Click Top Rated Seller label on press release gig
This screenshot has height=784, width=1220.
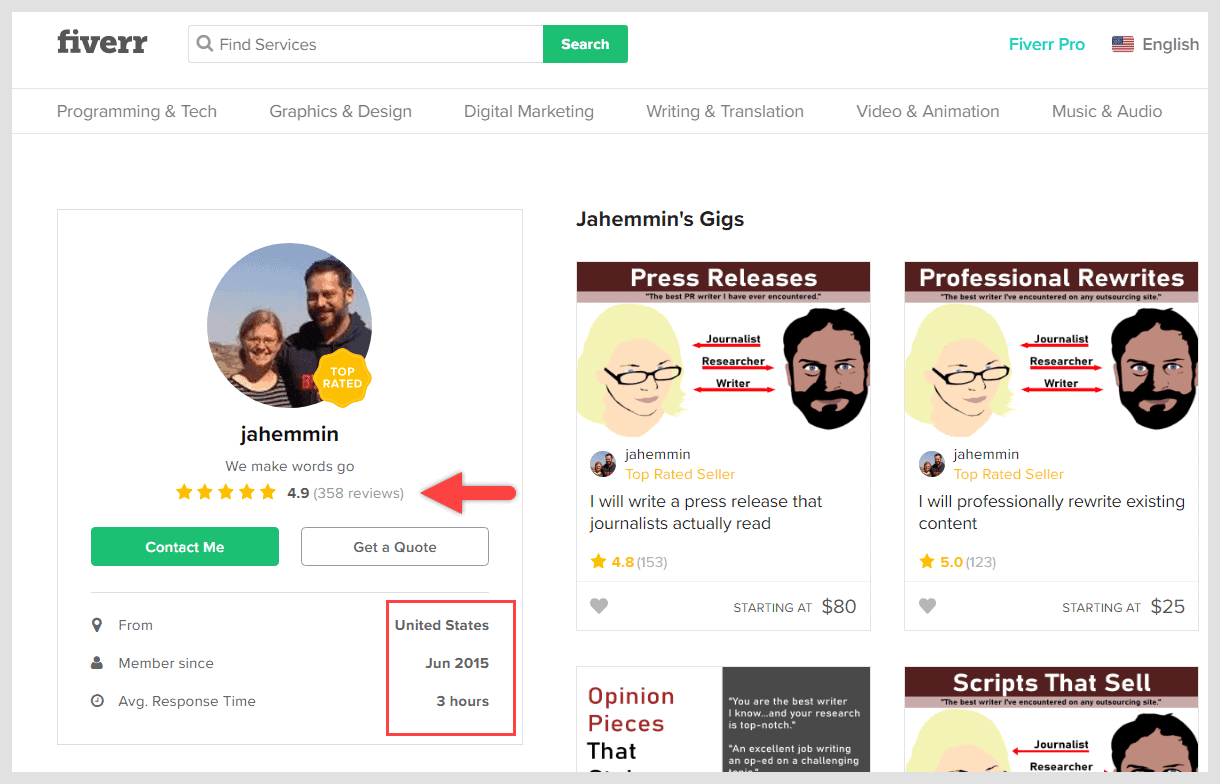(680, 474)
